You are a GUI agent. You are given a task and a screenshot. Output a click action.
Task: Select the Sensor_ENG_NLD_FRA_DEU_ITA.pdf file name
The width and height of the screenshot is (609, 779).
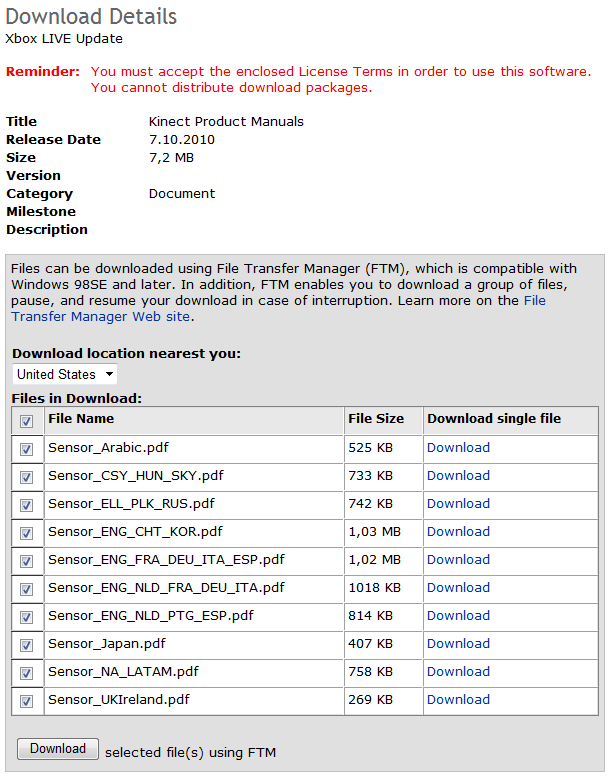(x=166, y=588)
